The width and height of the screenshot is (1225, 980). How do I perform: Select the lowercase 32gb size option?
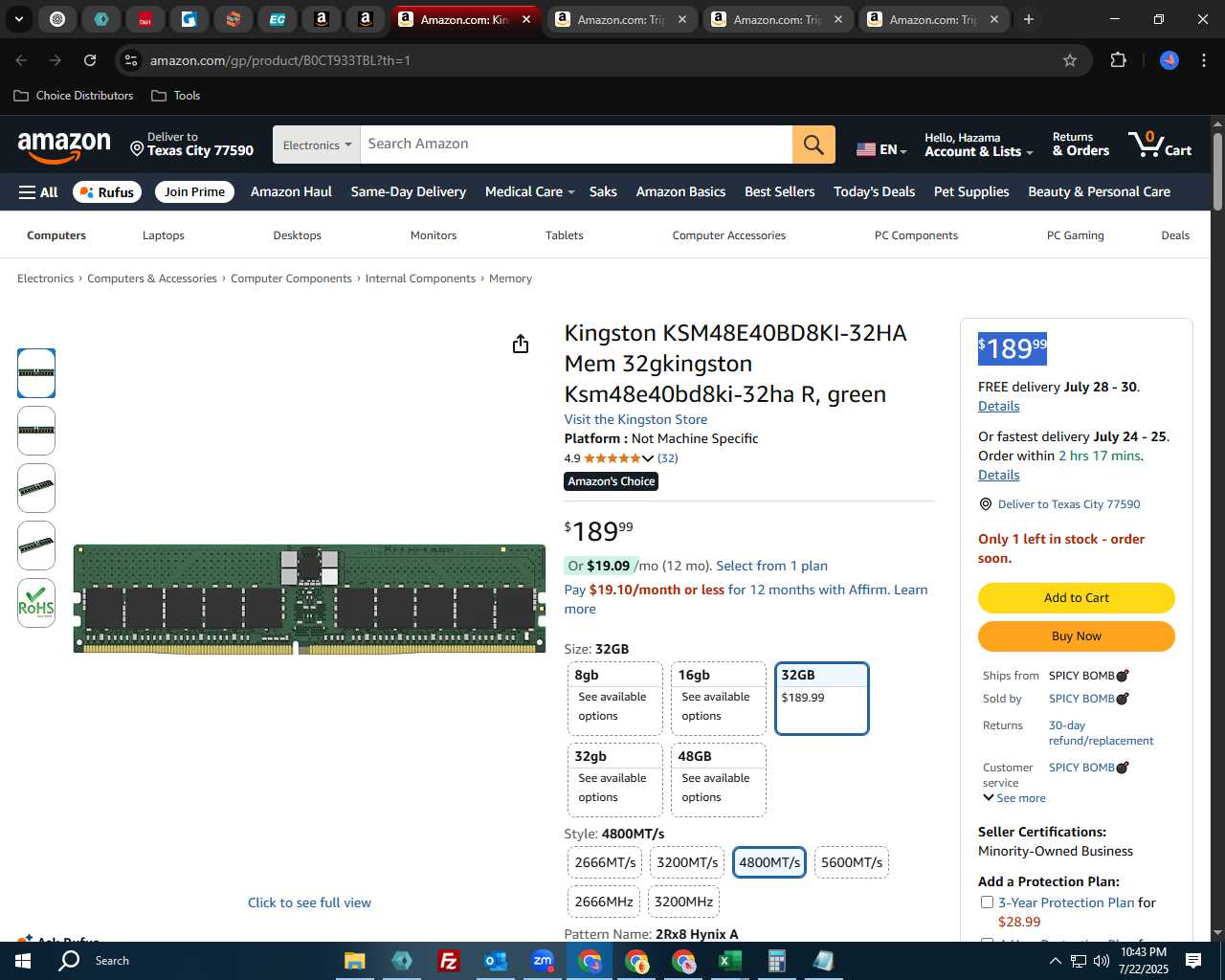[x=614, y=780]
